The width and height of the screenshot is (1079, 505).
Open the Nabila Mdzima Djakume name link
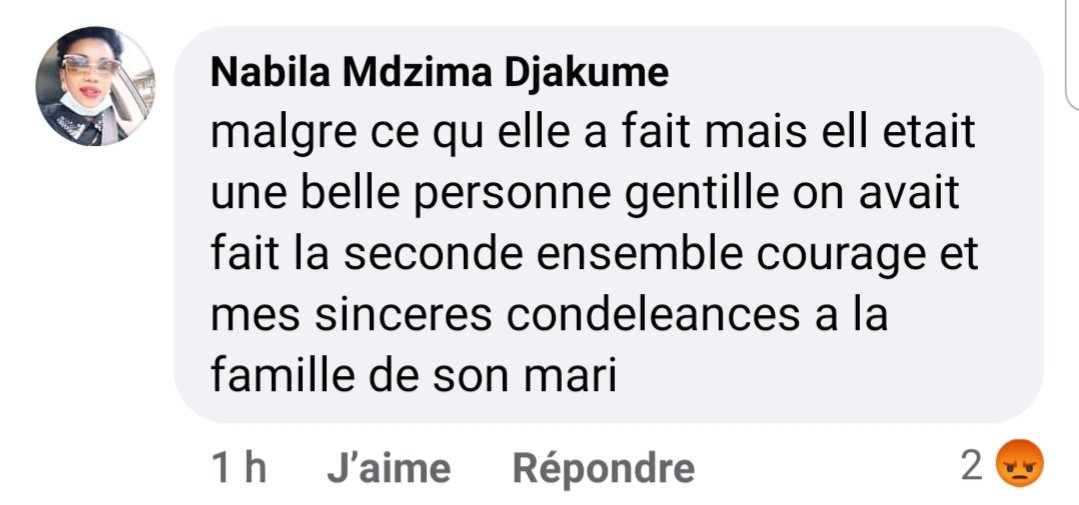pos(440,74)
